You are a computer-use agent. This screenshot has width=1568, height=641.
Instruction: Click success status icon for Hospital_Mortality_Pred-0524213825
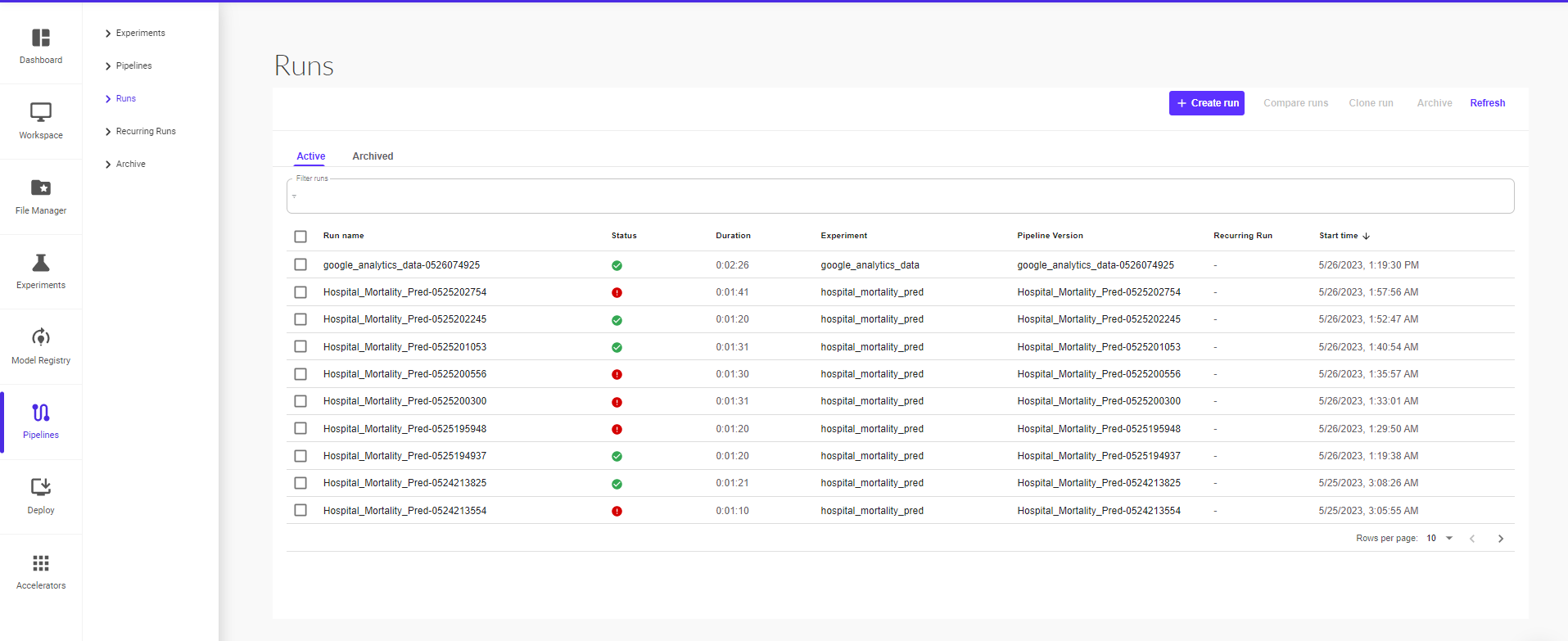[617, 484]
